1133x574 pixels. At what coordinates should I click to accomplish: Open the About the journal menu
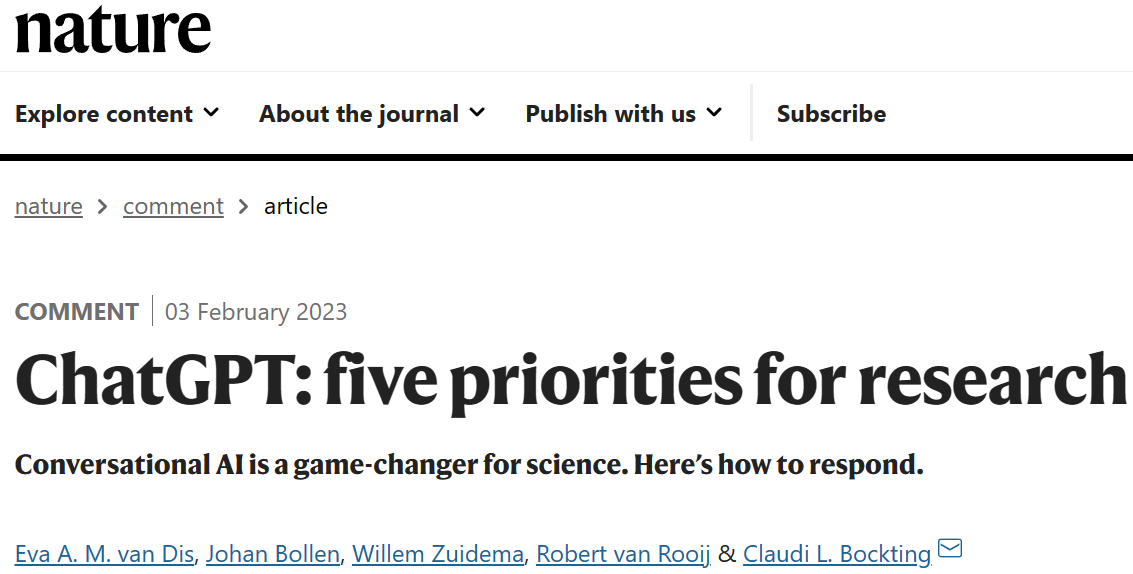(359, 114)
